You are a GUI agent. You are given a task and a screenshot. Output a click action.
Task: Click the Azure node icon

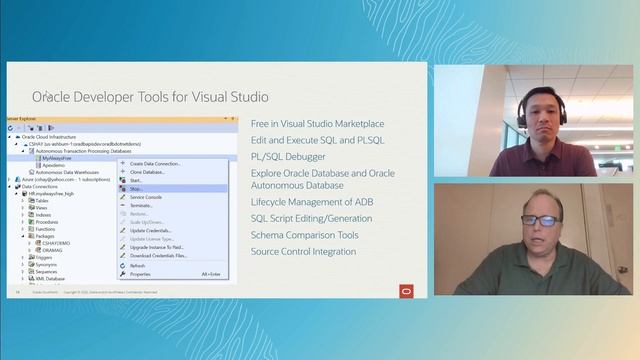point(18,179)
